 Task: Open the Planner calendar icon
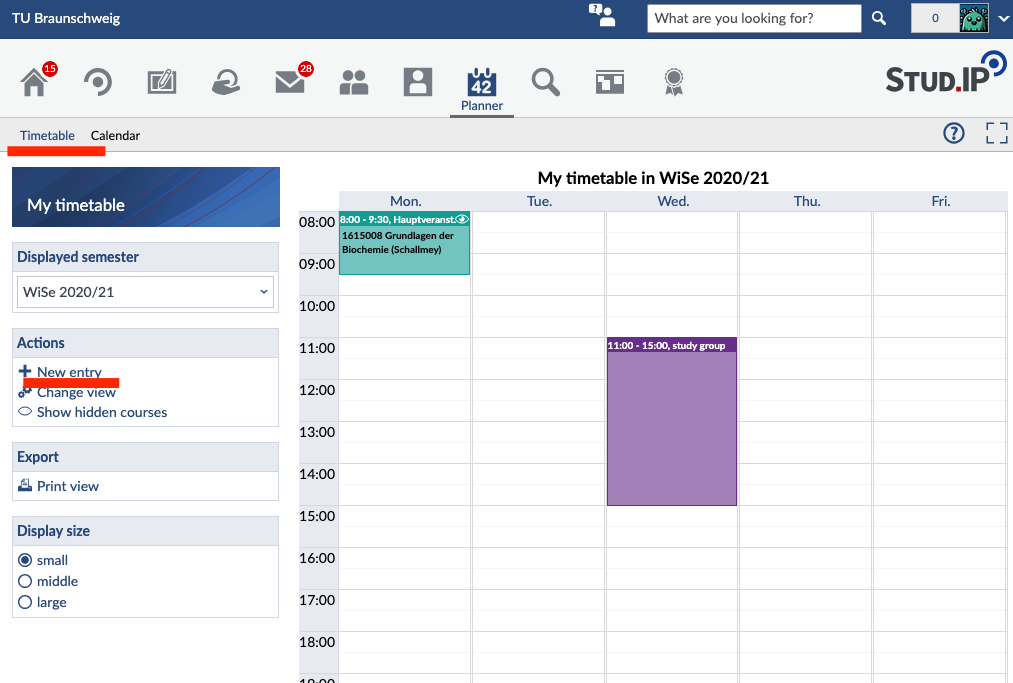click(481, 82)
